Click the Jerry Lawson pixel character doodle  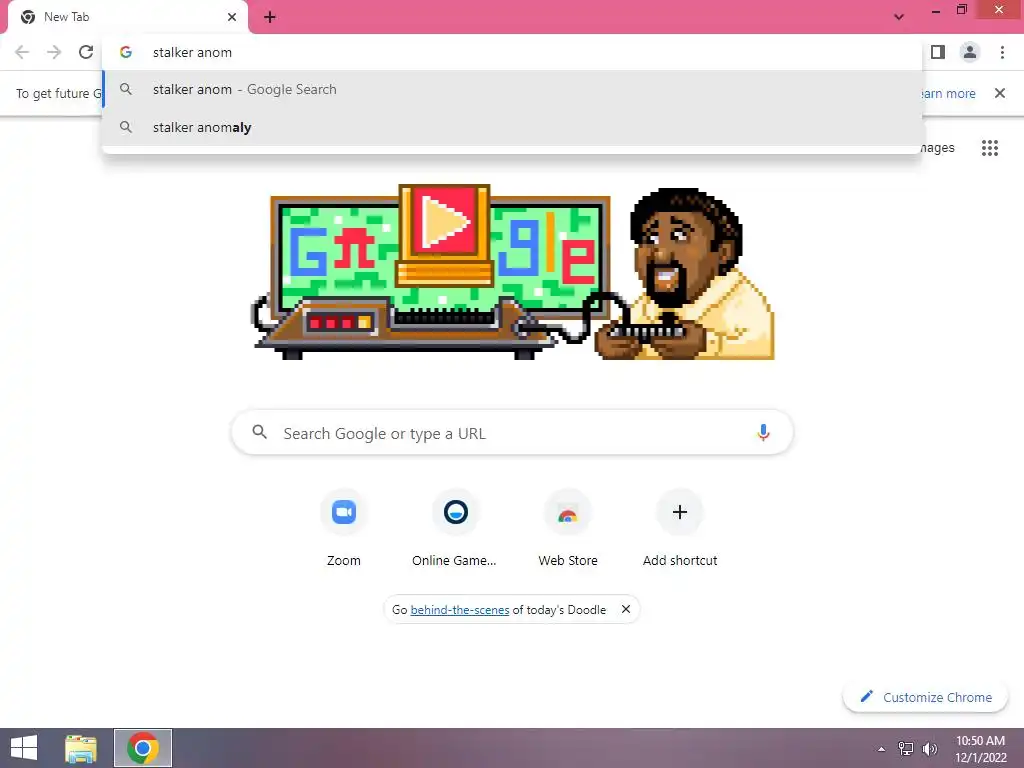click(686, 274)
